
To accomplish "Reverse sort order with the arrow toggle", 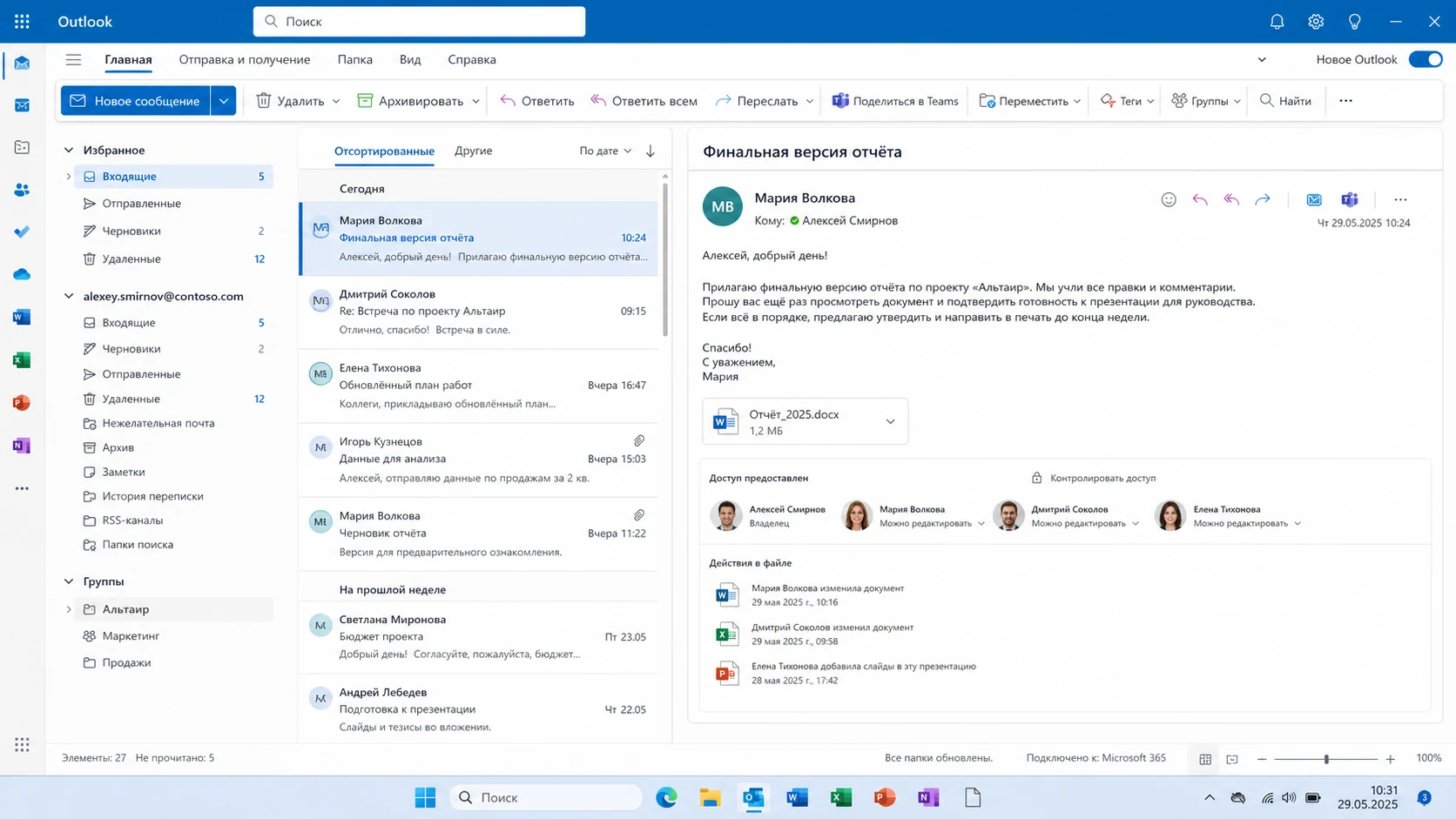I will click(x=650, y=151).
